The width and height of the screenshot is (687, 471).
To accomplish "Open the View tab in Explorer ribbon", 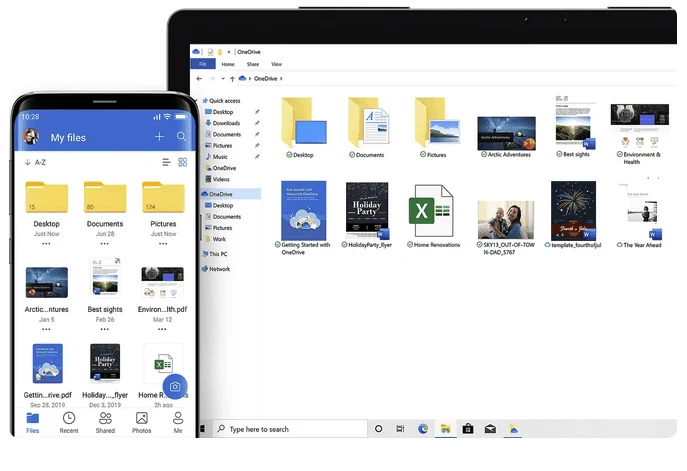I will tap(276, 64).
